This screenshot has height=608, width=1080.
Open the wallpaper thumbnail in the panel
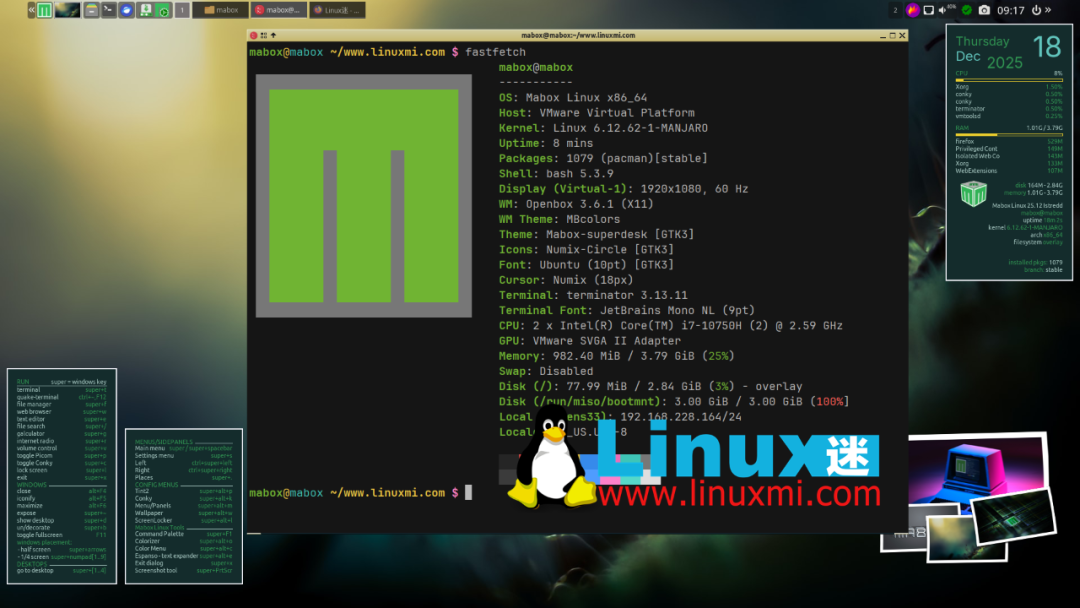(68, 10)
